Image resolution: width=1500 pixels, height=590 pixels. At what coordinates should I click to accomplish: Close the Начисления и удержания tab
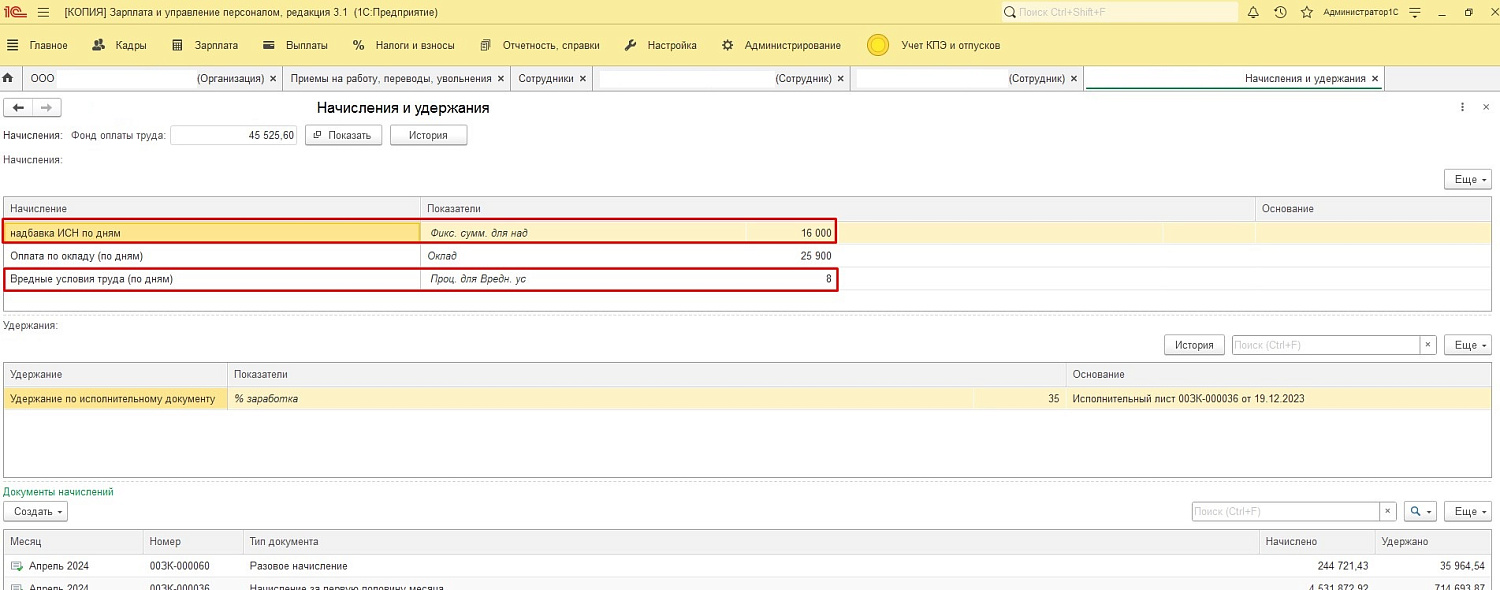pos(1375,78)
